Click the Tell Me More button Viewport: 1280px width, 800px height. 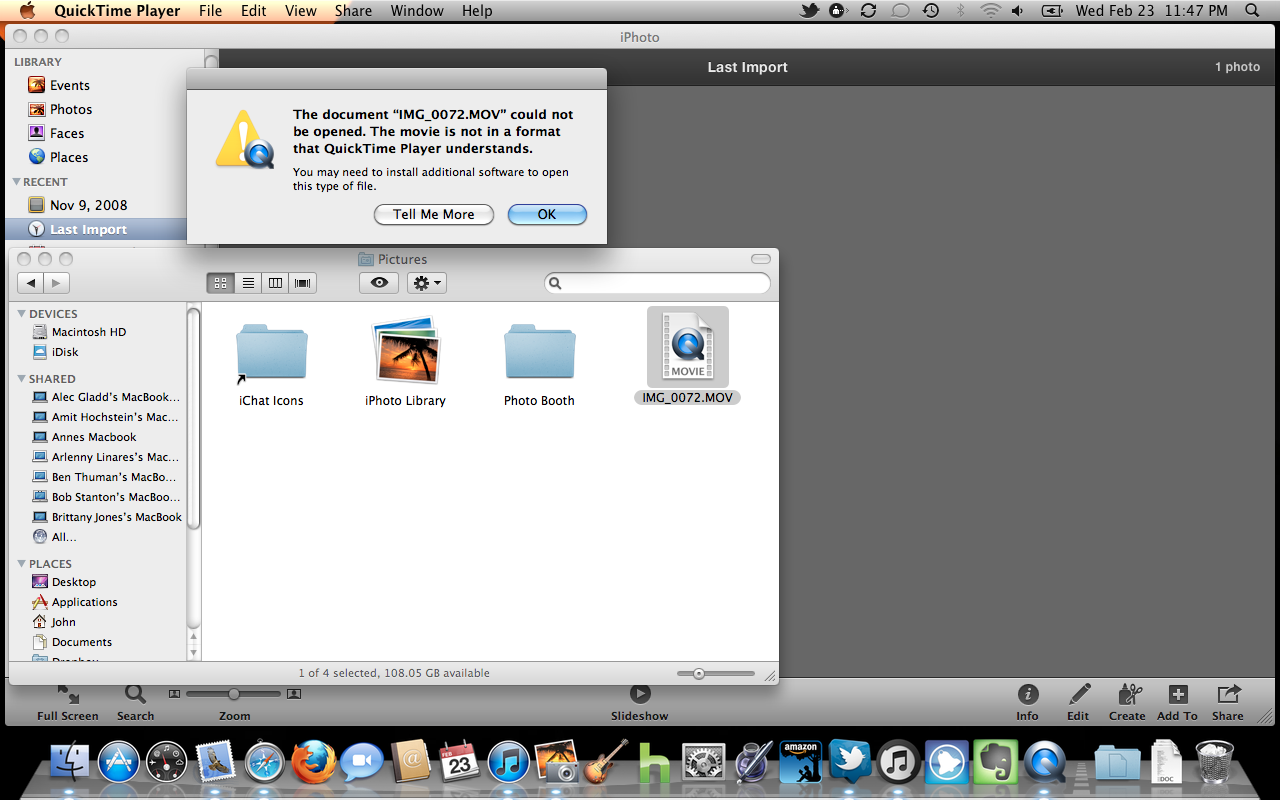click(x=434, y=214)
